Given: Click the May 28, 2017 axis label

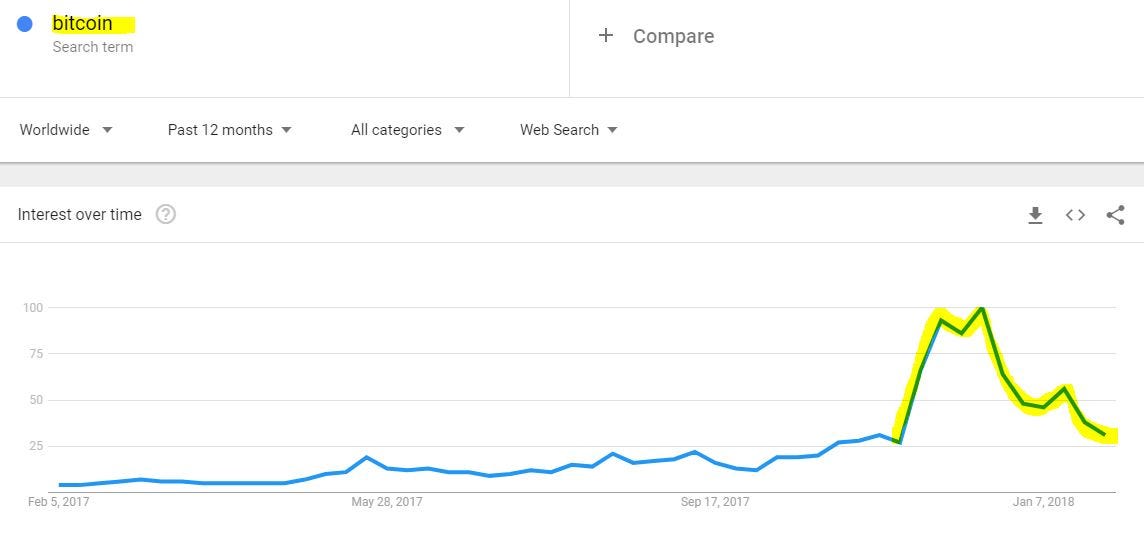Looking at the screenshot, I should pyautogui.click(x=386, y=502).
